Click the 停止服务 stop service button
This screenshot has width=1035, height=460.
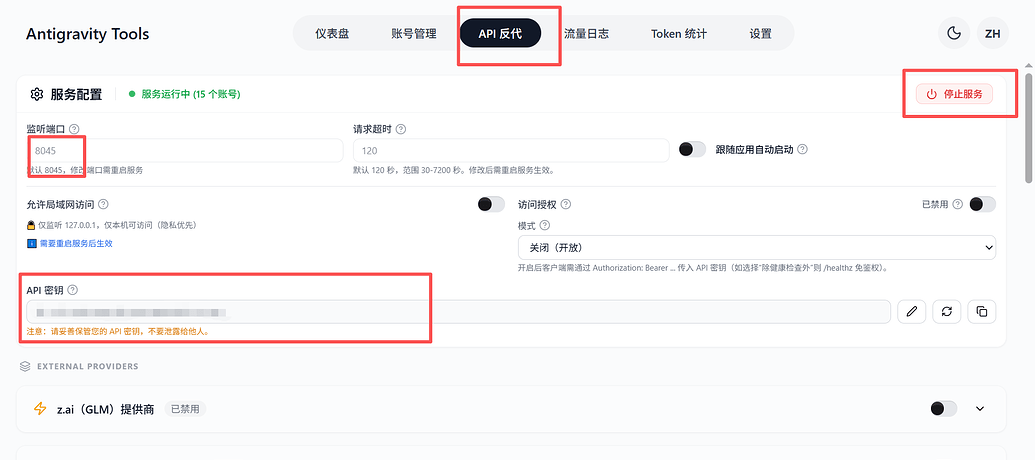(x=954, y=94)
